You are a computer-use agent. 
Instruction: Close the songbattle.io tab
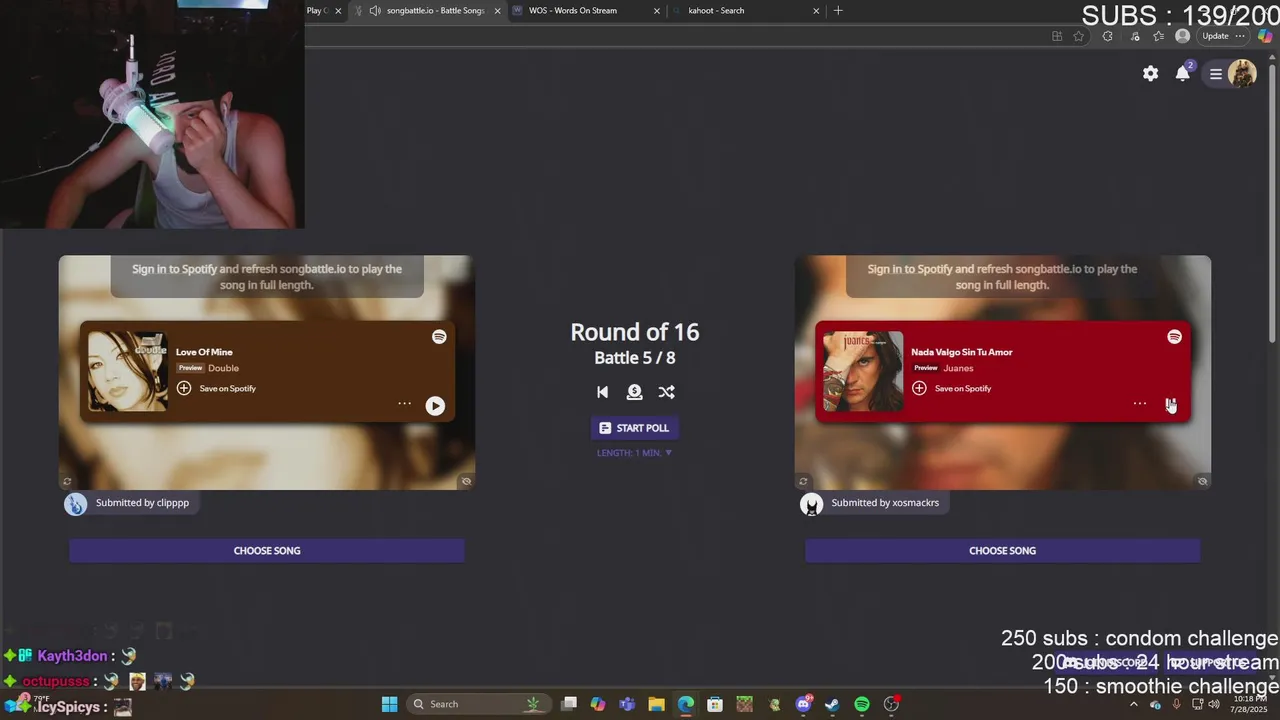coord(497,11)
